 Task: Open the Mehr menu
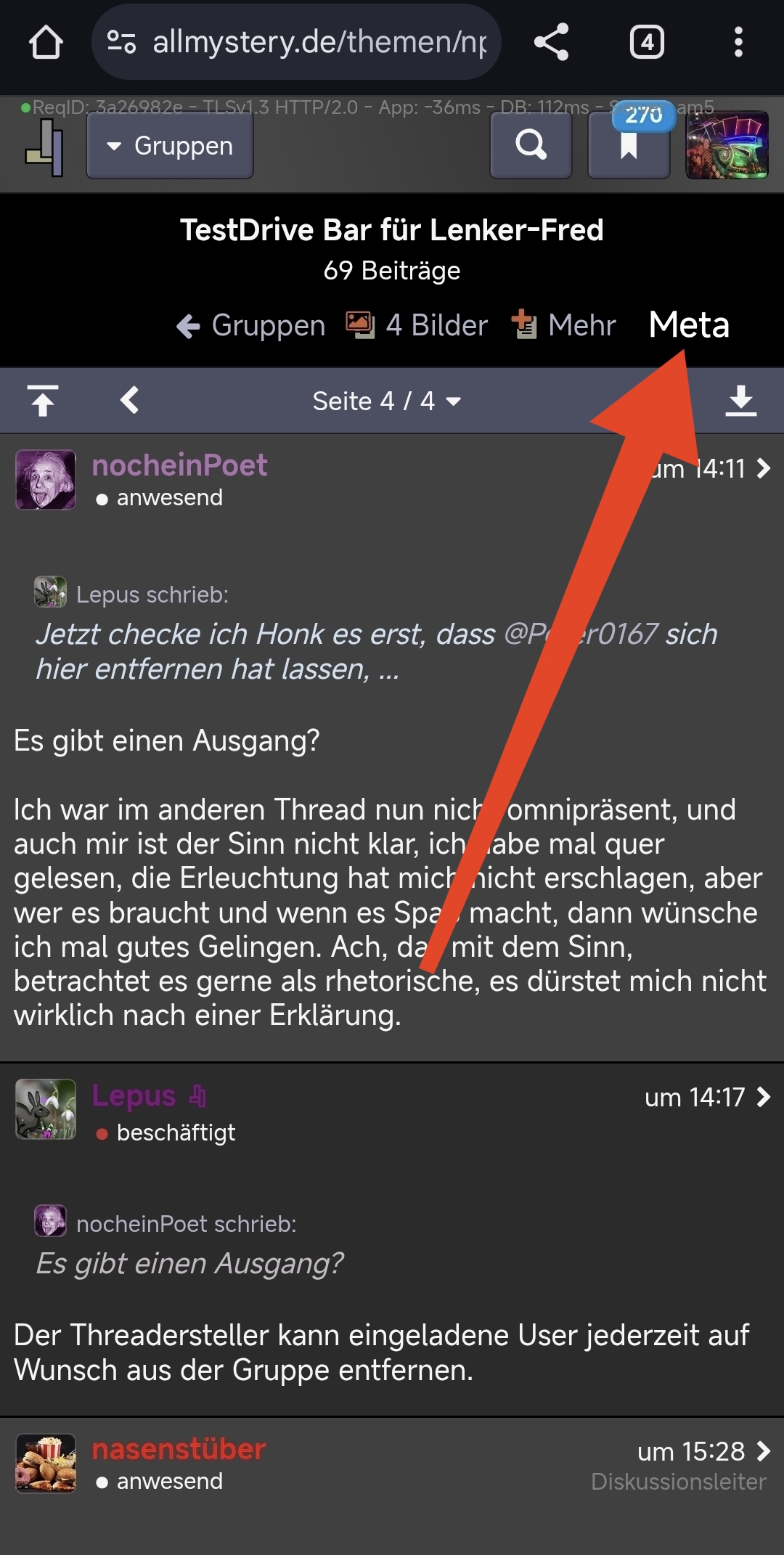564,325
